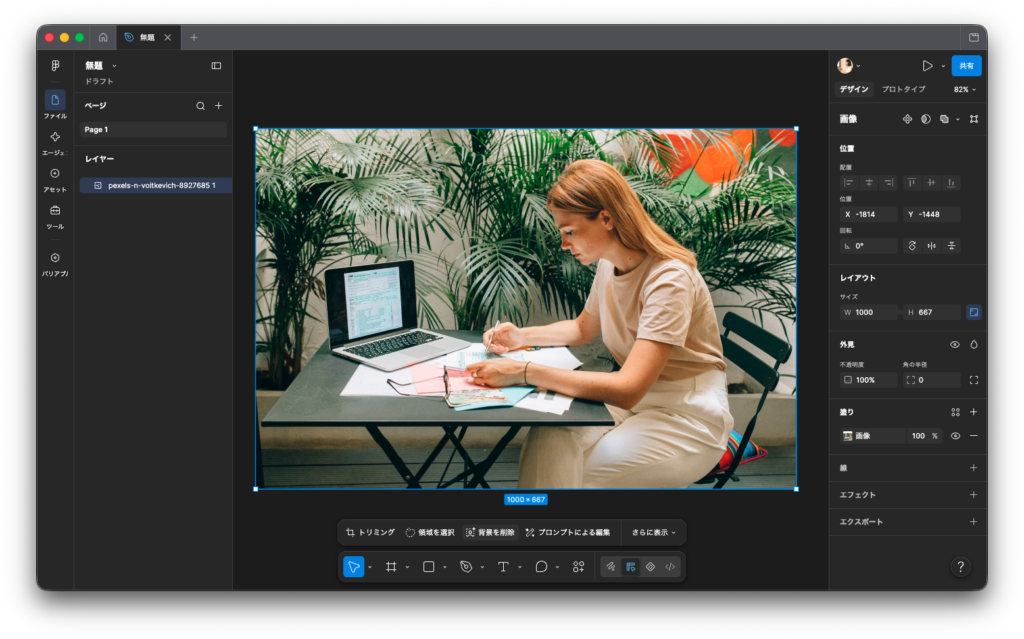Screen dimensions: 1024x639
Task: Click the home icon in the title bar
Action: coord(103,37)
